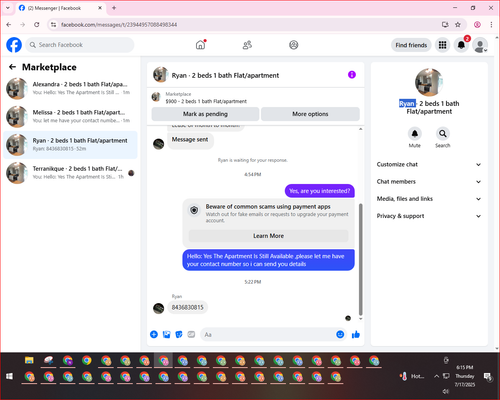
Task: Click Ryan's avatar in the chat header
Action: (160, 75)
